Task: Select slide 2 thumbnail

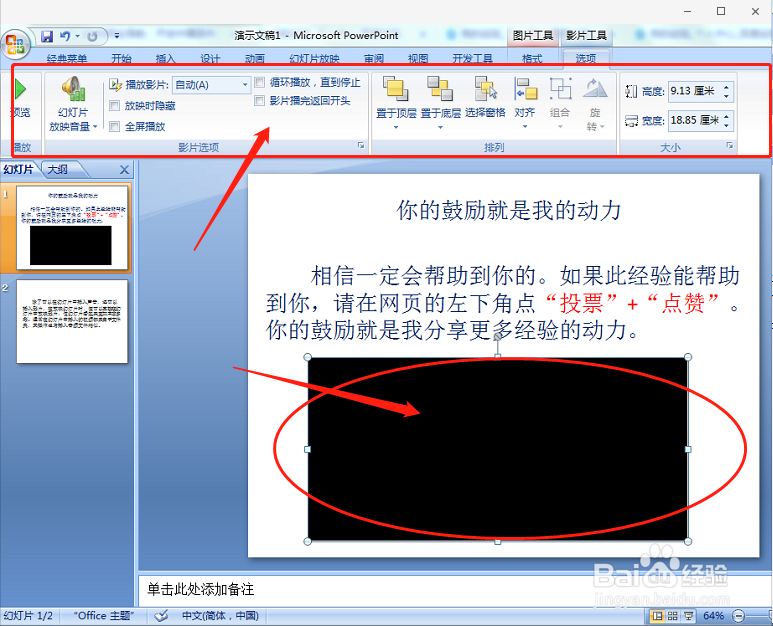Action: pos(72,321)
